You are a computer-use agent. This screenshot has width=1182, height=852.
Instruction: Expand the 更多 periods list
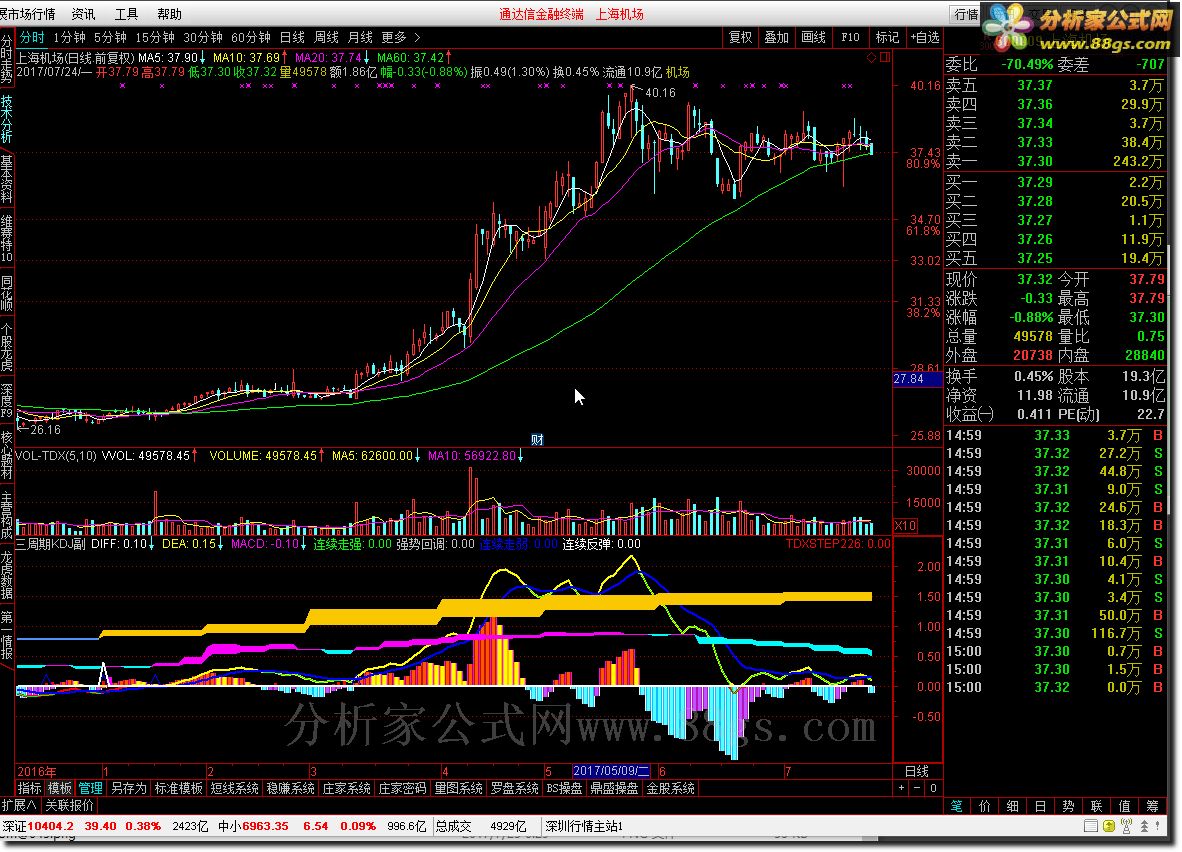point(400,37)
